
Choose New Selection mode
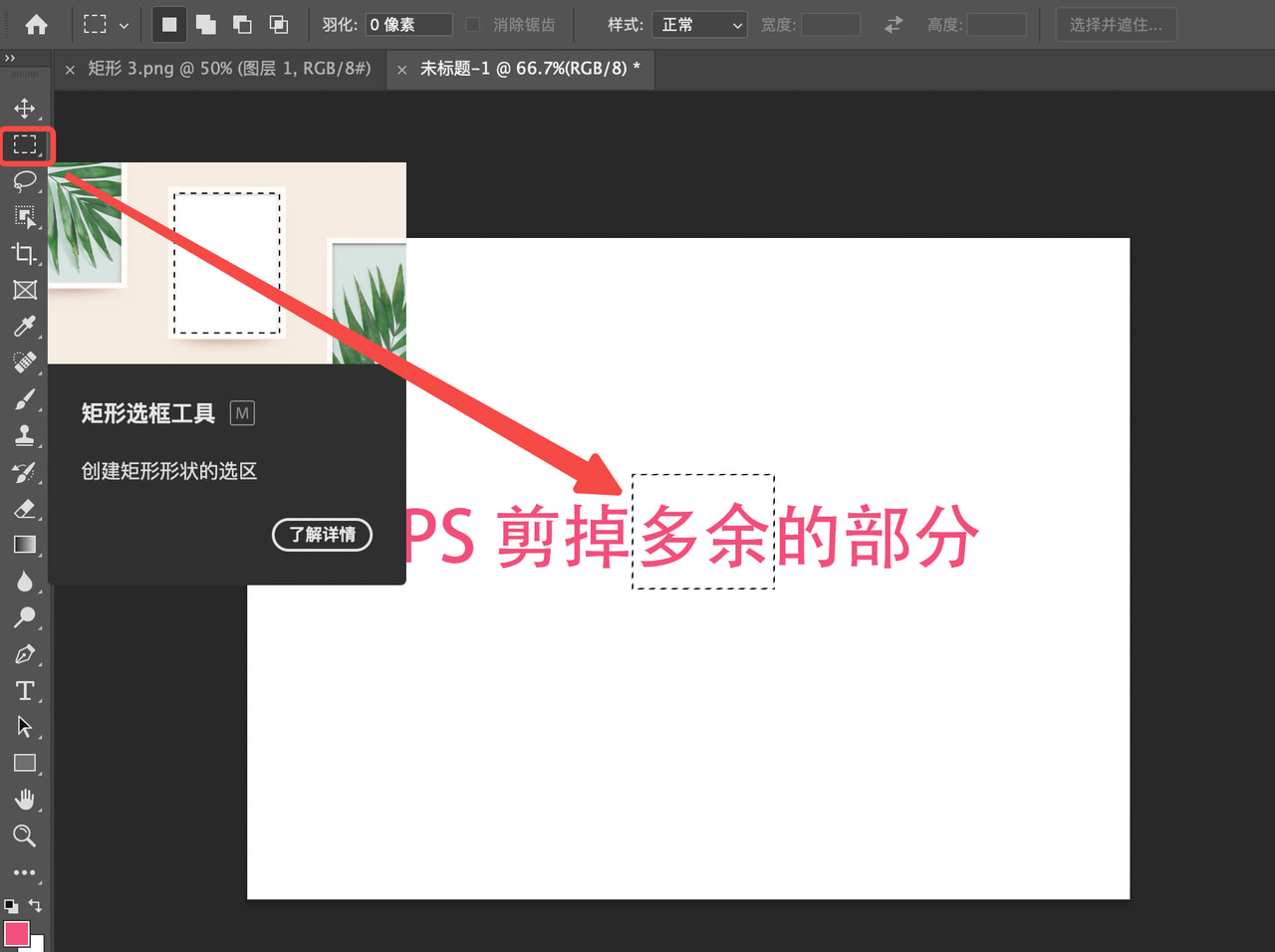tap(169, 25)
